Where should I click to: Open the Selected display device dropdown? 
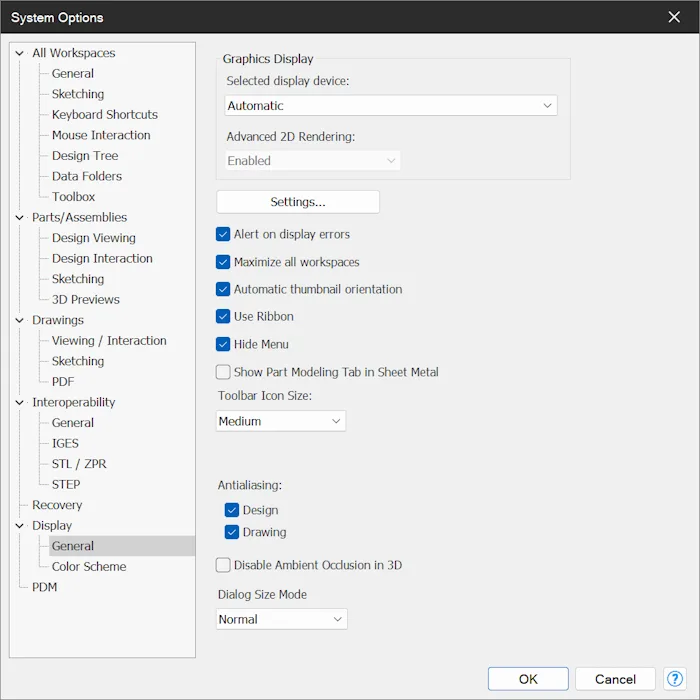pyautogui.click(x=391, y=105)
